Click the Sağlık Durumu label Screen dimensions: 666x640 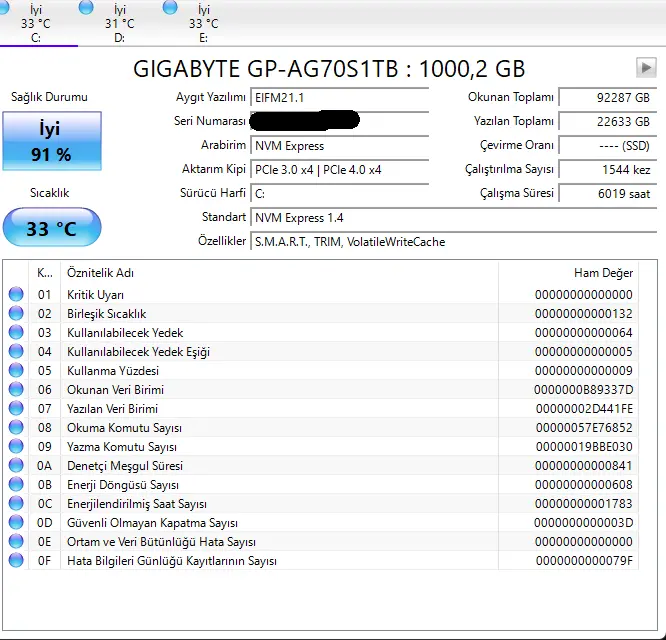point(49,97)
